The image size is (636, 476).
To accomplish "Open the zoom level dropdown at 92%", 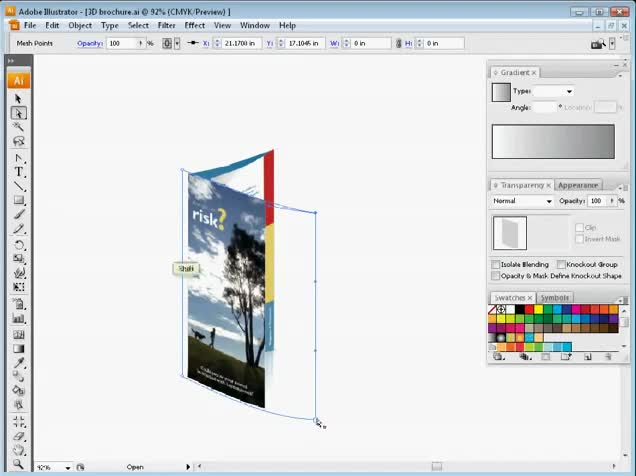I will click(x=67, y=467).
